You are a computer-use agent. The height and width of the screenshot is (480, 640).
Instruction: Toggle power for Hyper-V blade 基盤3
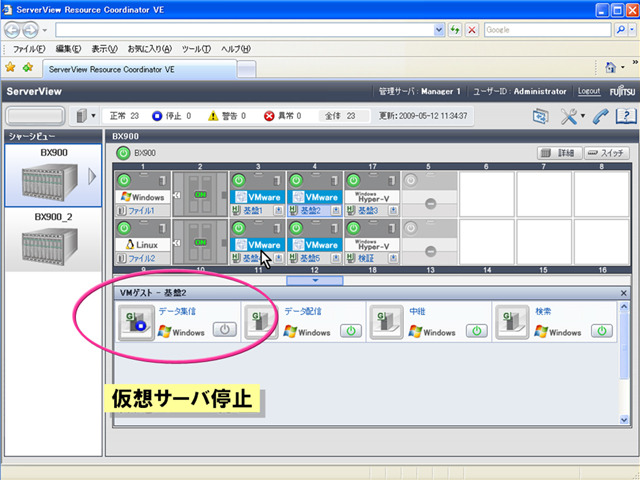(353, 180)
